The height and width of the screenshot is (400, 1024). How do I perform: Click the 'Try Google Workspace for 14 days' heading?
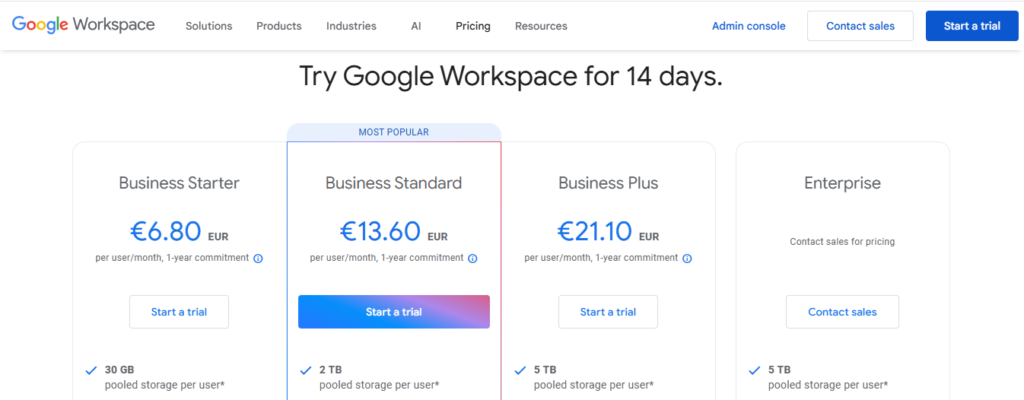(x=511, y=76)
